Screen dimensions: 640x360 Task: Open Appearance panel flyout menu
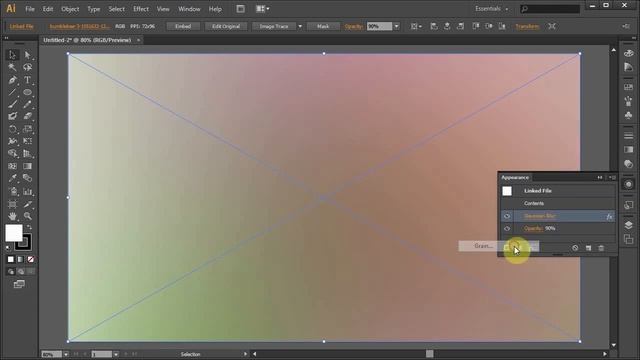click(x=612, y=178)
